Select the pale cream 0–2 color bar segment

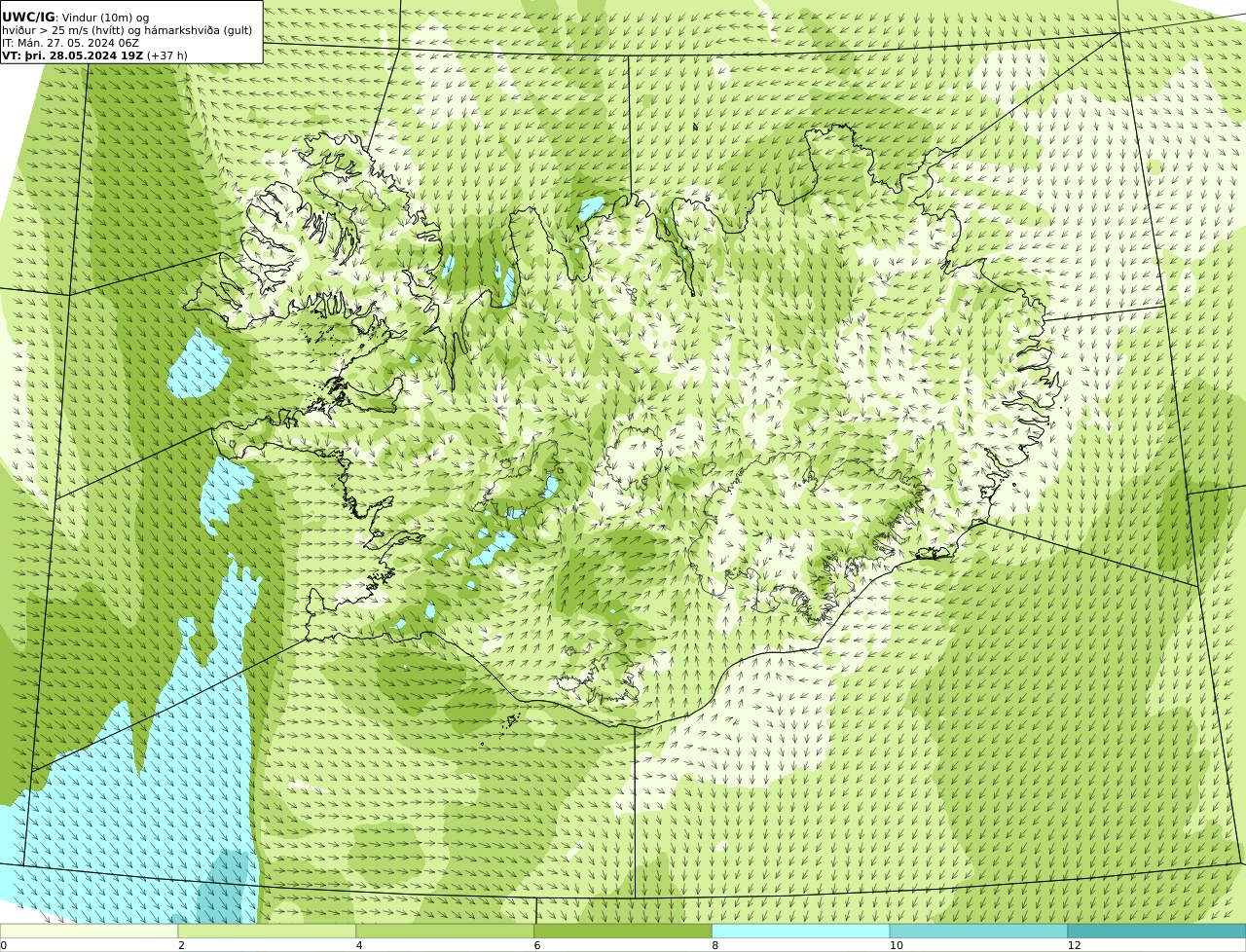point(89,931)
